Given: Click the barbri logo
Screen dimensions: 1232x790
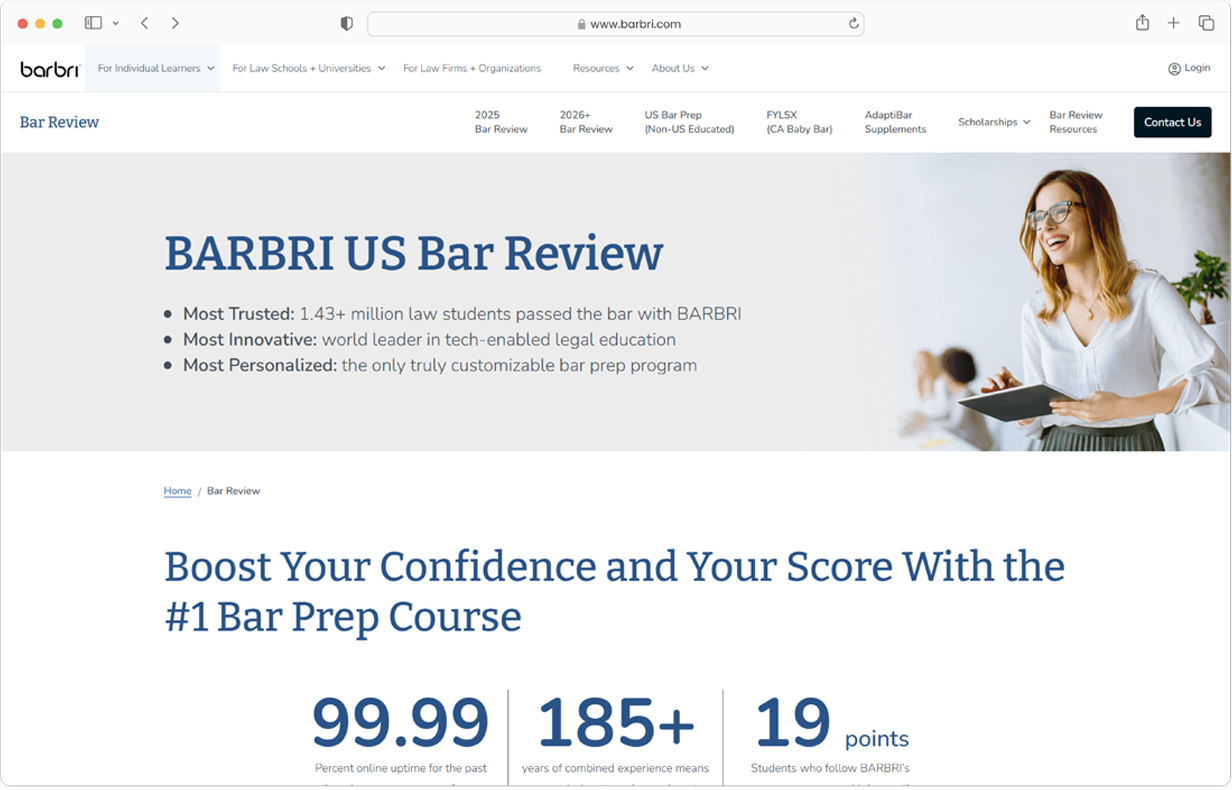Looking at the screenshot, I should (x=50, y=69).
